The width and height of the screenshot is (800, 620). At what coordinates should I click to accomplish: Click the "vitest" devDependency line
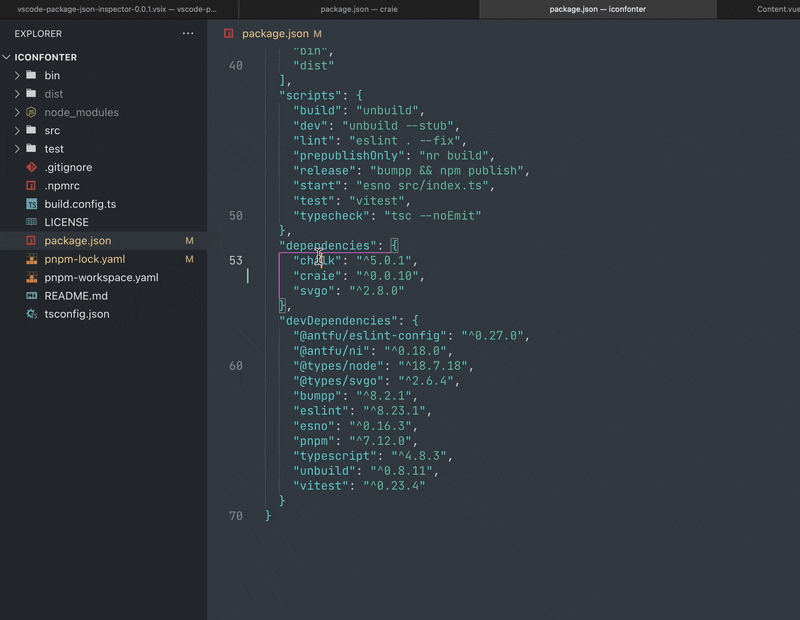tap(359, 486)
